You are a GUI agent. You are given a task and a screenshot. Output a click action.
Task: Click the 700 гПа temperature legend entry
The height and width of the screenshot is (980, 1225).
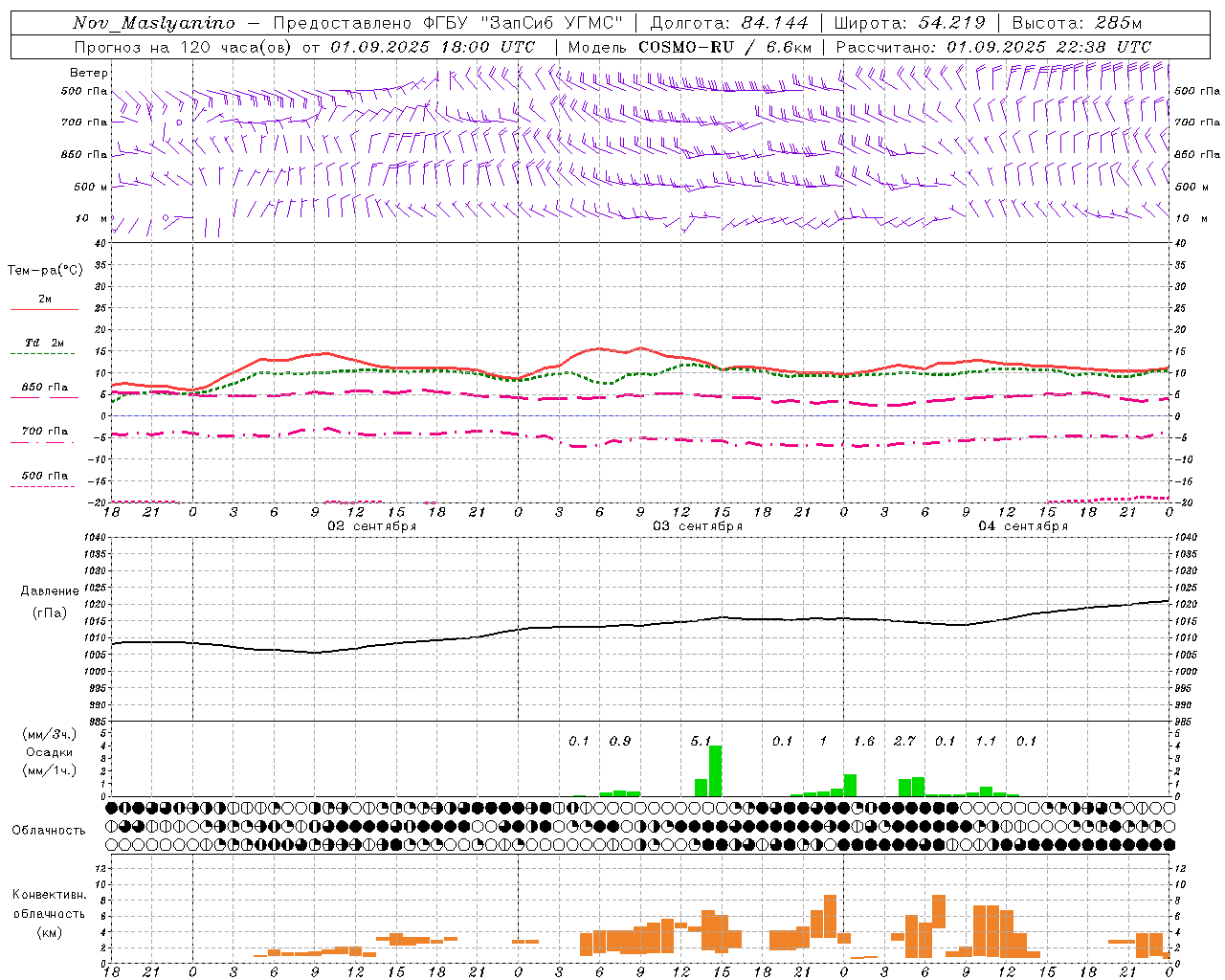pyautogui.click(x=45, y=431)
